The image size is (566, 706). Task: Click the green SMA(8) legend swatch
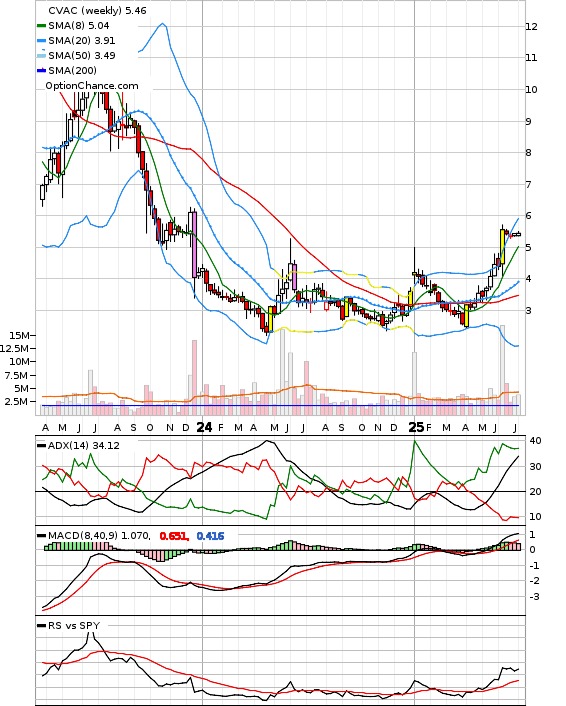41,26
